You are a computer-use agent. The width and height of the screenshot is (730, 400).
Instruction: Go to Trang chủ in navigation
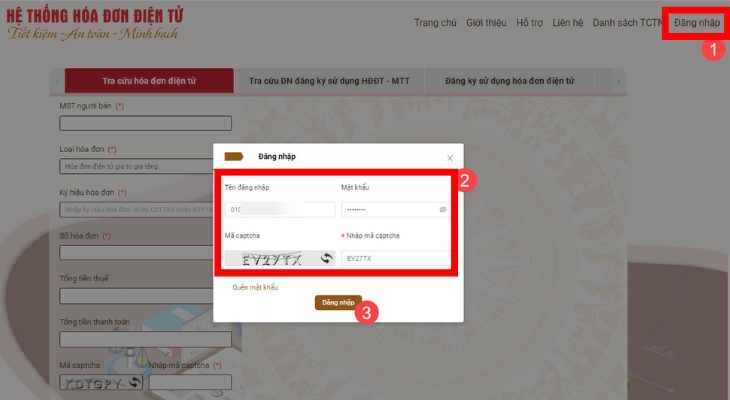[435, 23]
